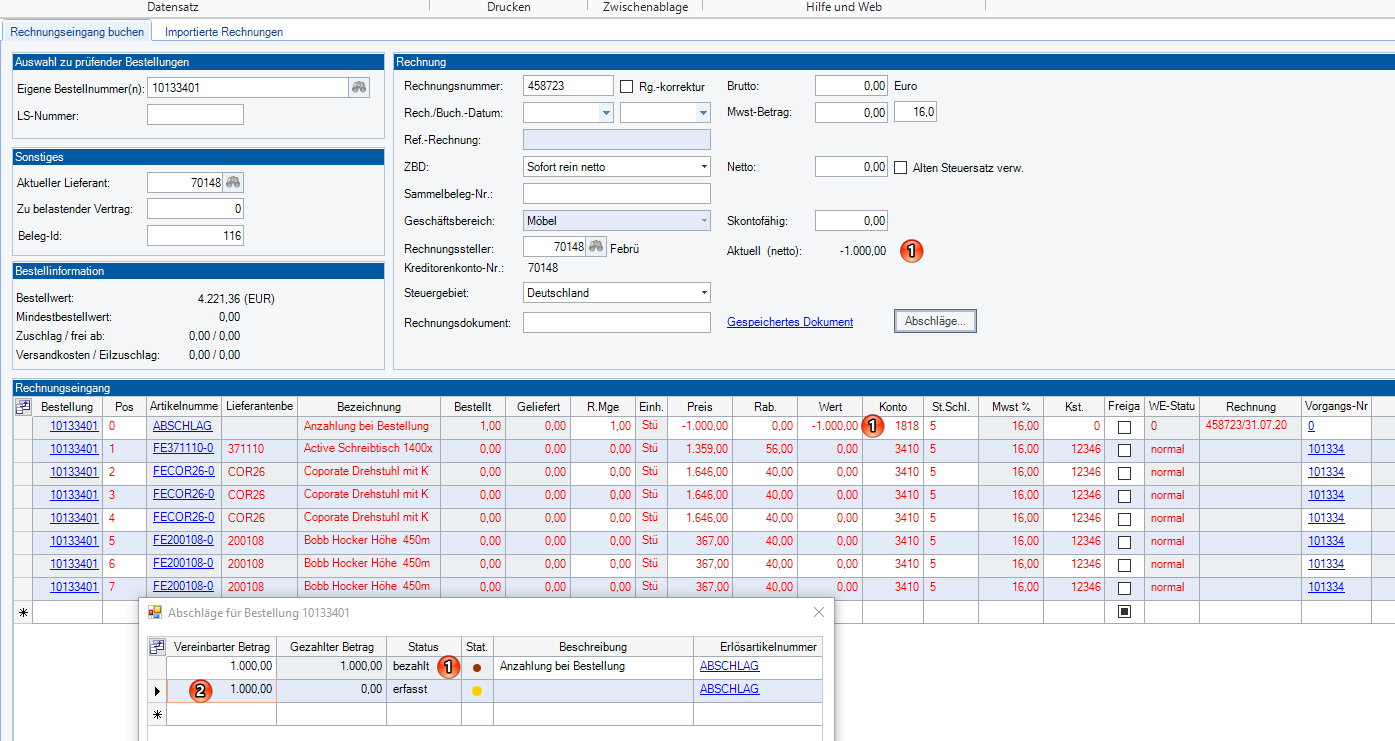Expand the Steuergebiet dropdown set to Deutschland

coord(704,294)
